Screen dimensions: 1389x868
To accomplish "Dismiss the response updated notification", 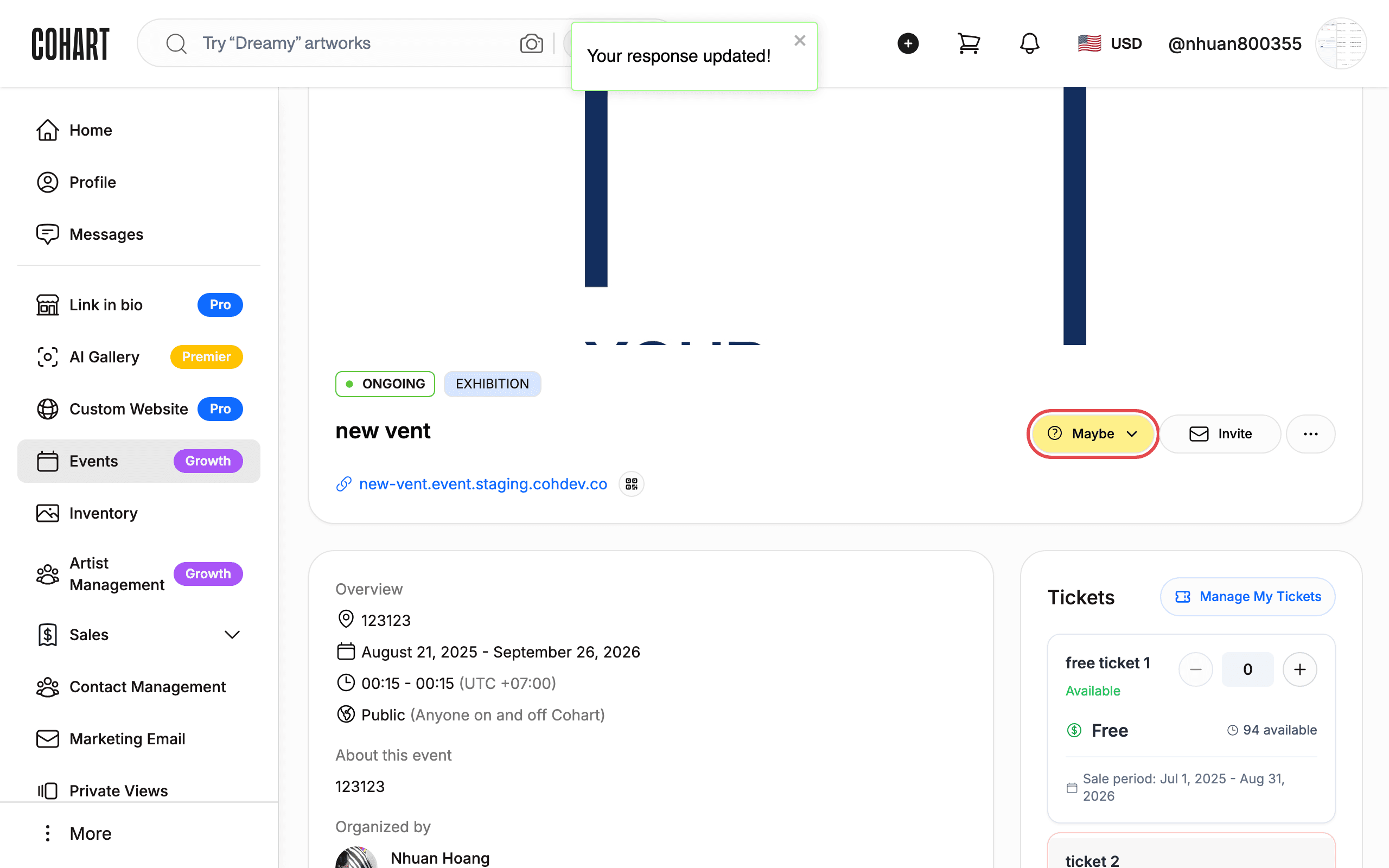I will [x=800, y=41].
